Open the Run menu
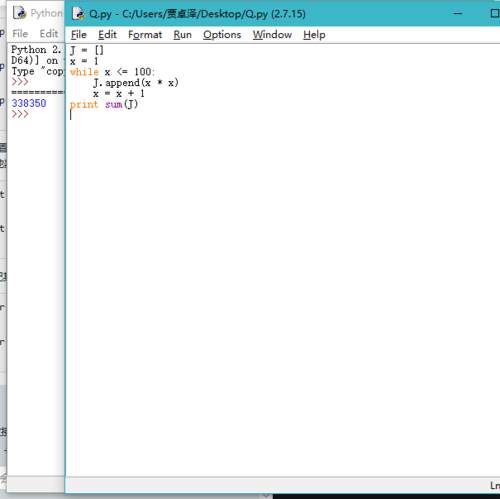 182,35
